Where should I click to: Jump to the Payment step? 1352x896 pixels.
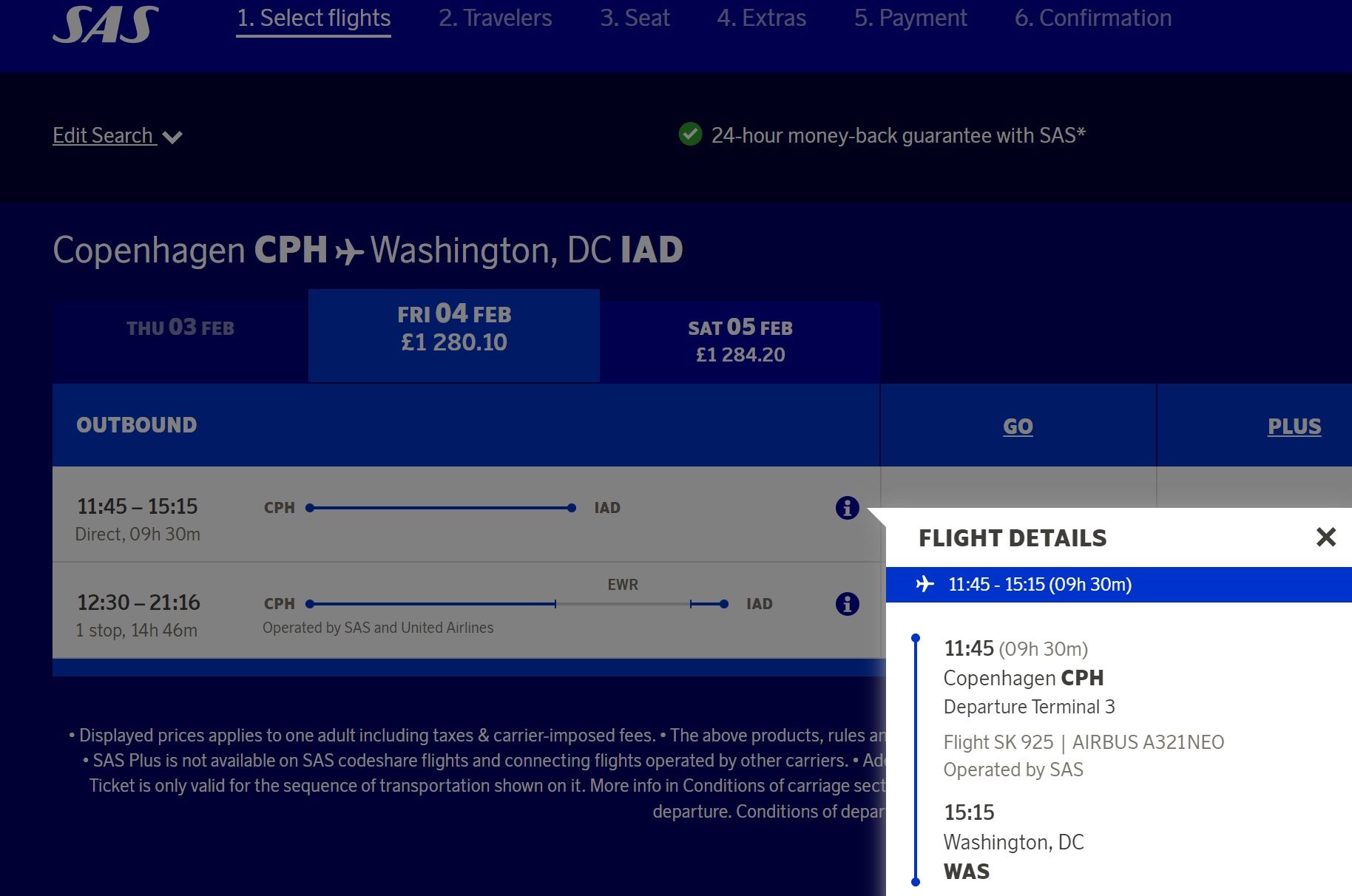pos(910,18)
